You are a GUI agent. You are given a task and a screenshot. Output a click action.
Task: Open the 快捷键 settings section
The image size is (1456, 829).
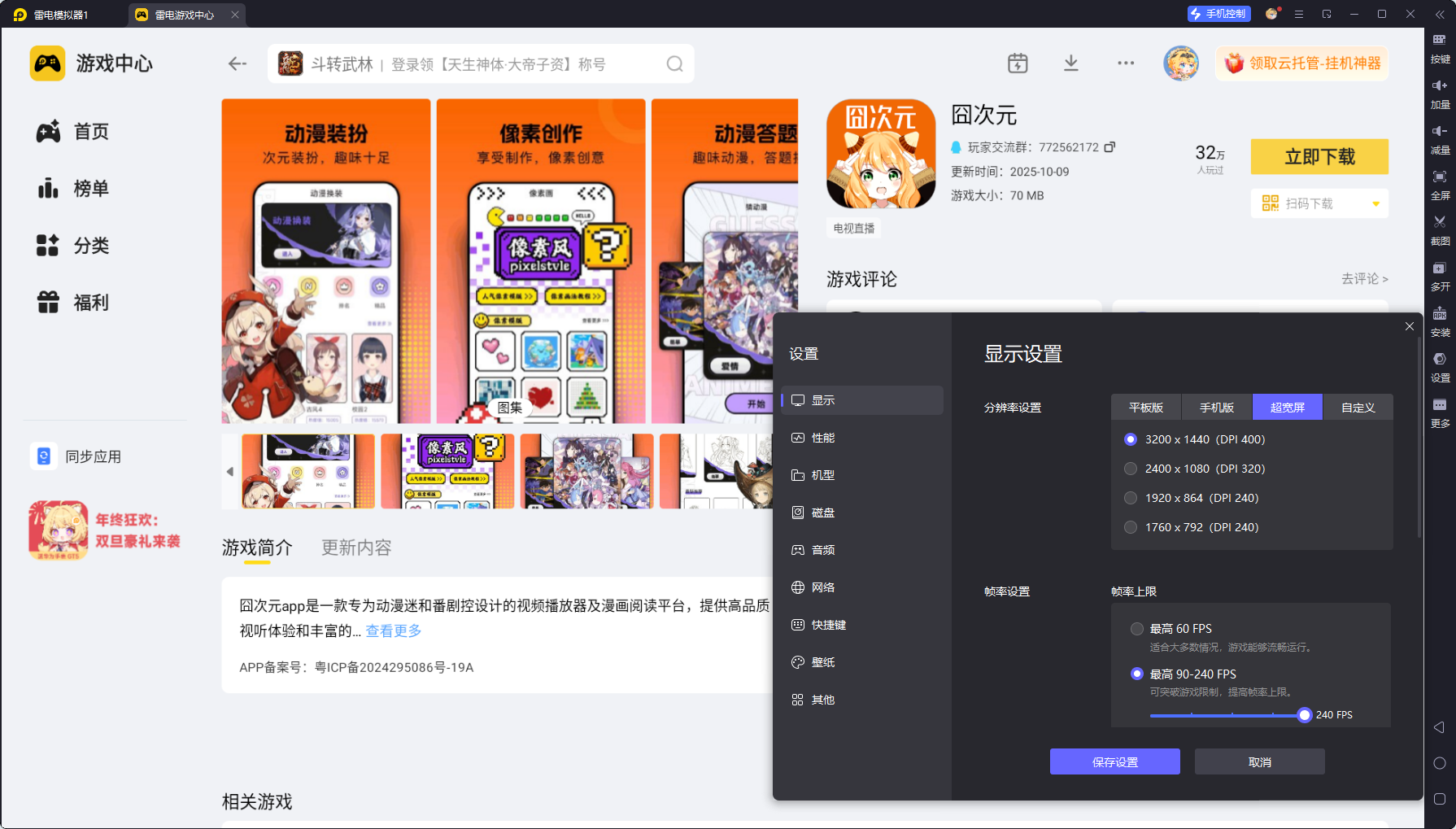pyautogui.click(x=862, y=625)
